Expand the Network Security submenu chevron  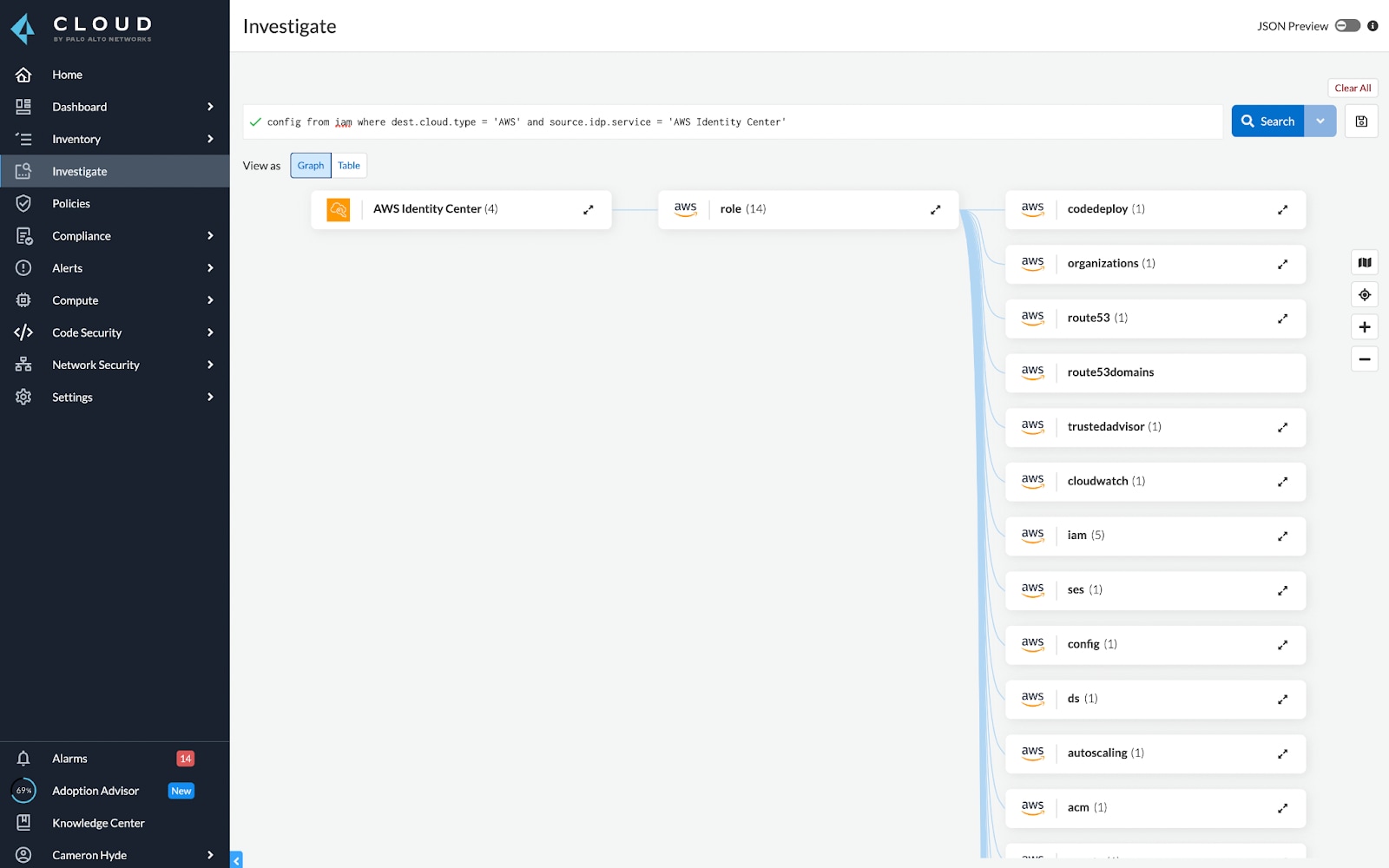(210, 365)
